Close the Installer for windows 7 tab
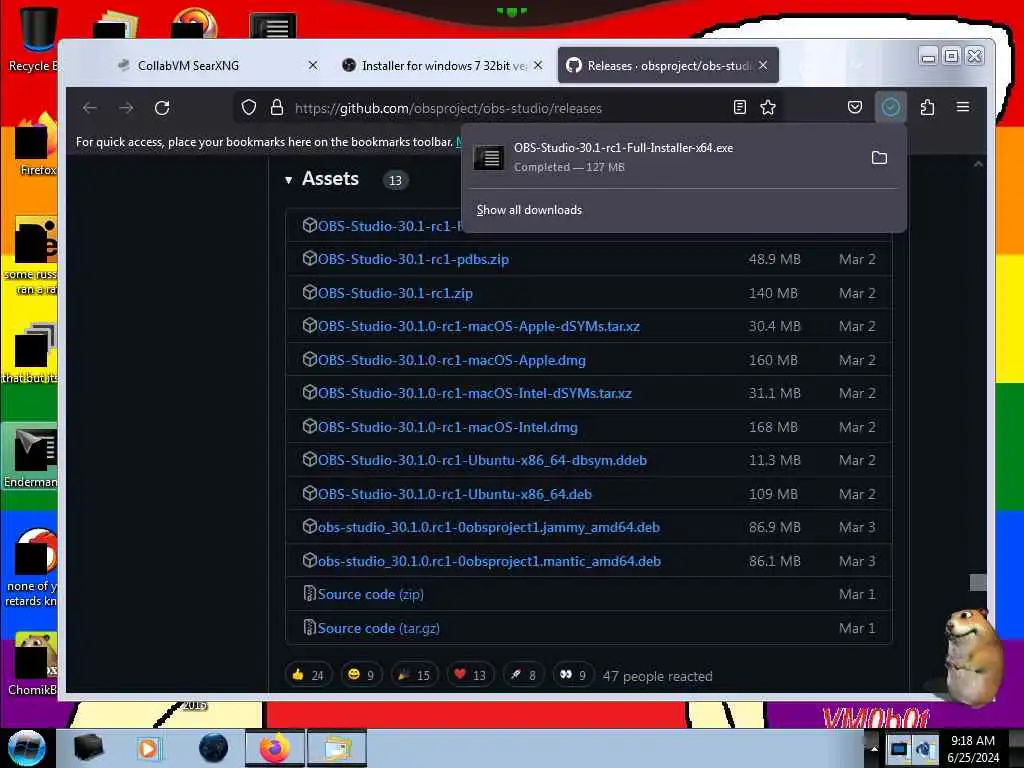1024x768 pixels. (537, 65)
